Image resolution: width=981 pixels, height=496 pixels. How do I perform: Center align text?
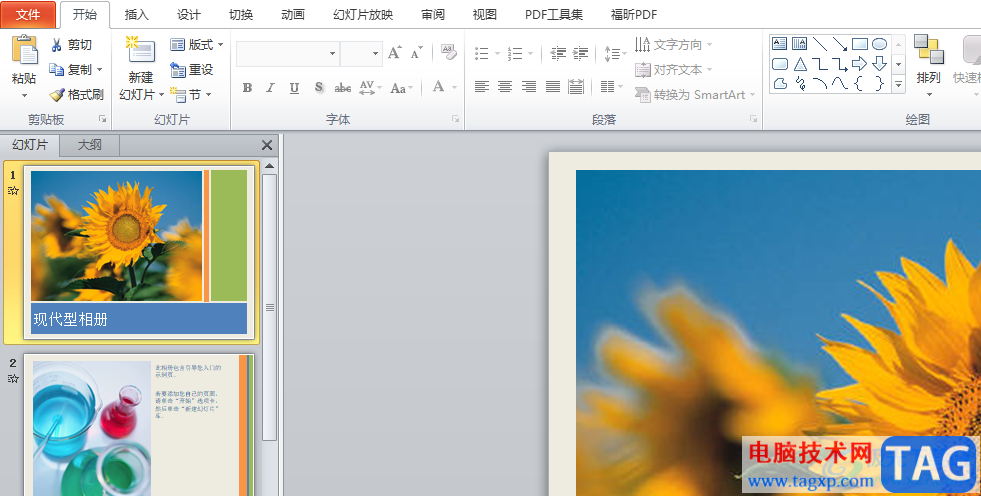(505, 86)
